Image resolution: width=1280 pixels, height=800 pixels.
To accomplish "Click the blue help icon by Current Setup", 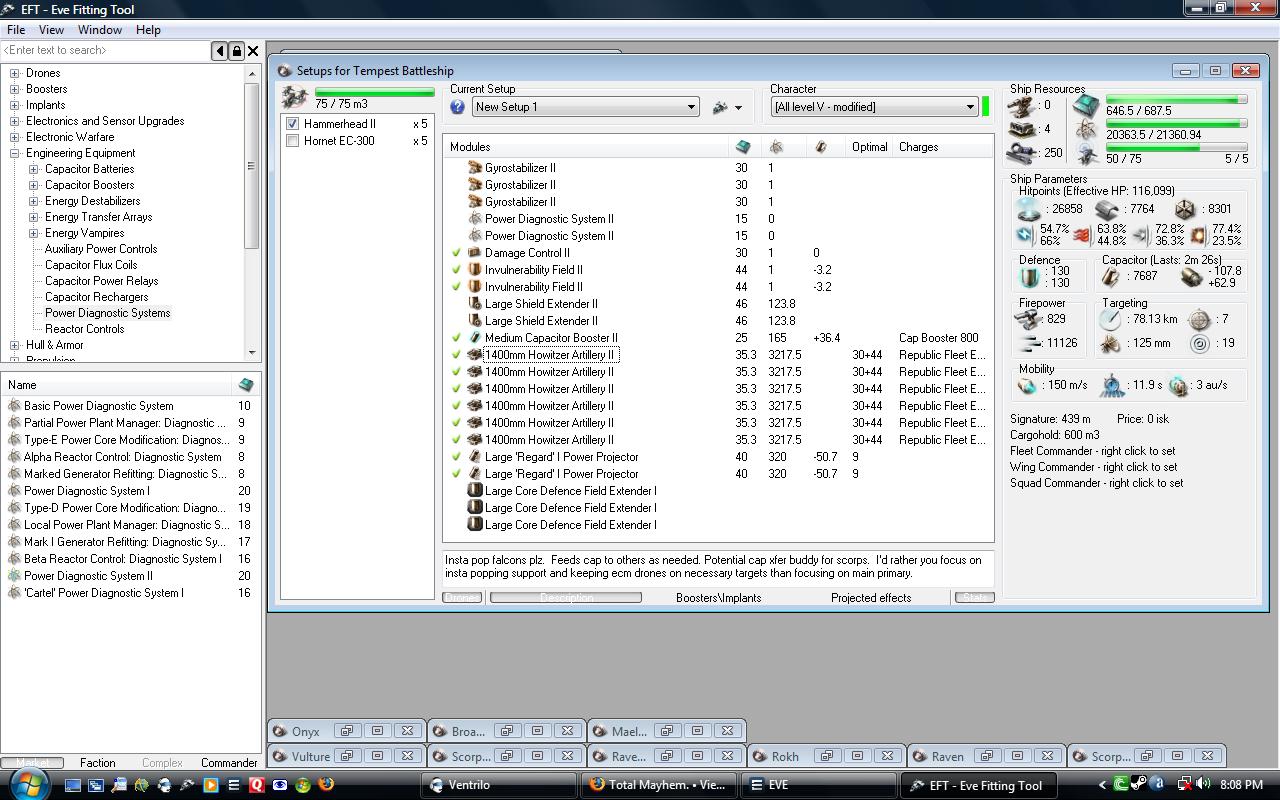I will [x=458, y=107].
